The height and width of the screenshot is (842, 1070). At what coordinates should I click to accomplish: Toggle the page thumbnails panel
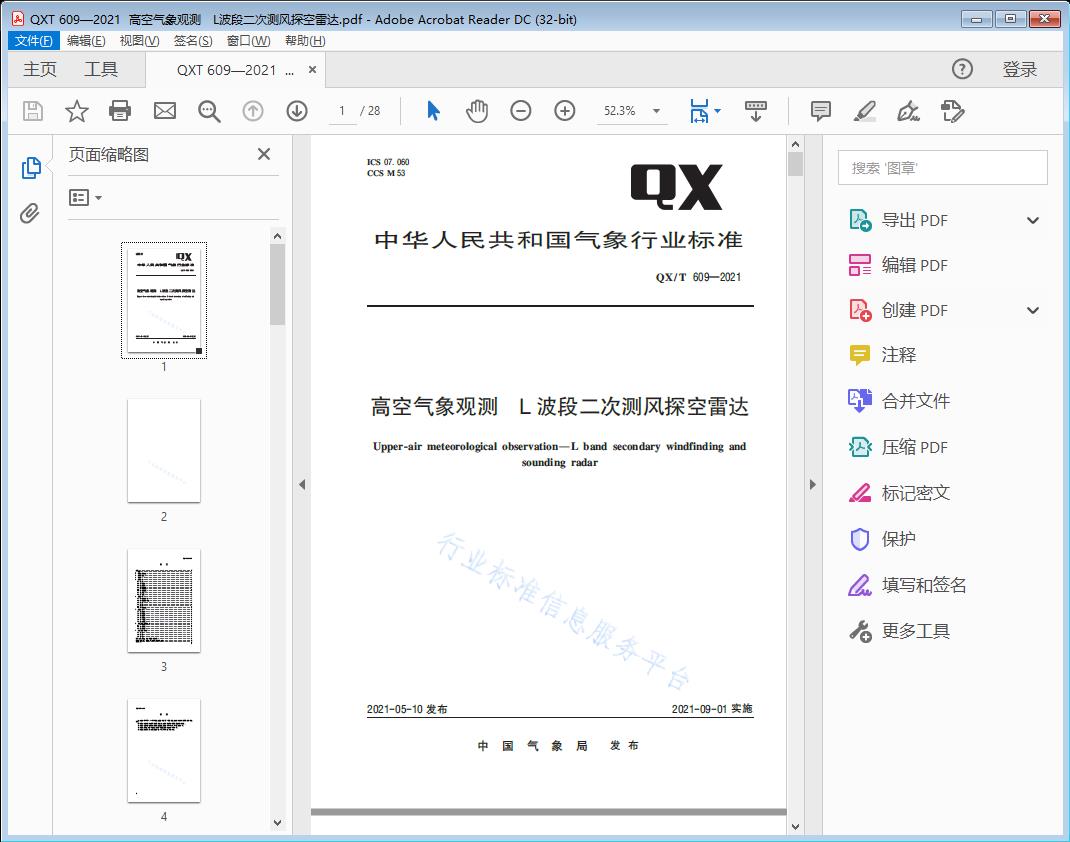pos(30,168)
